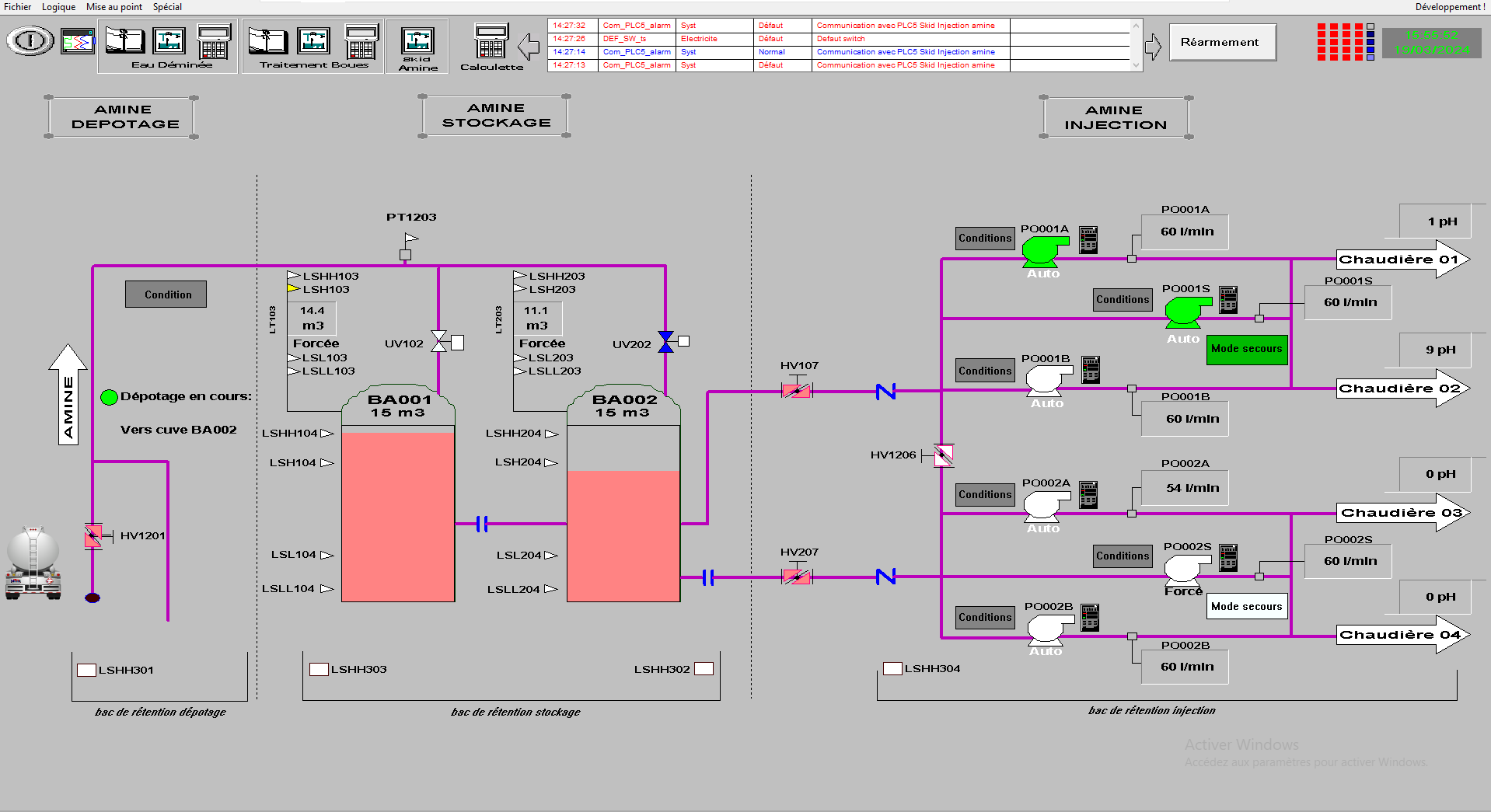Select the UV202 blue valve
Image resolution: width=1491 pixels, height=812 pixels.
(665, 342)
